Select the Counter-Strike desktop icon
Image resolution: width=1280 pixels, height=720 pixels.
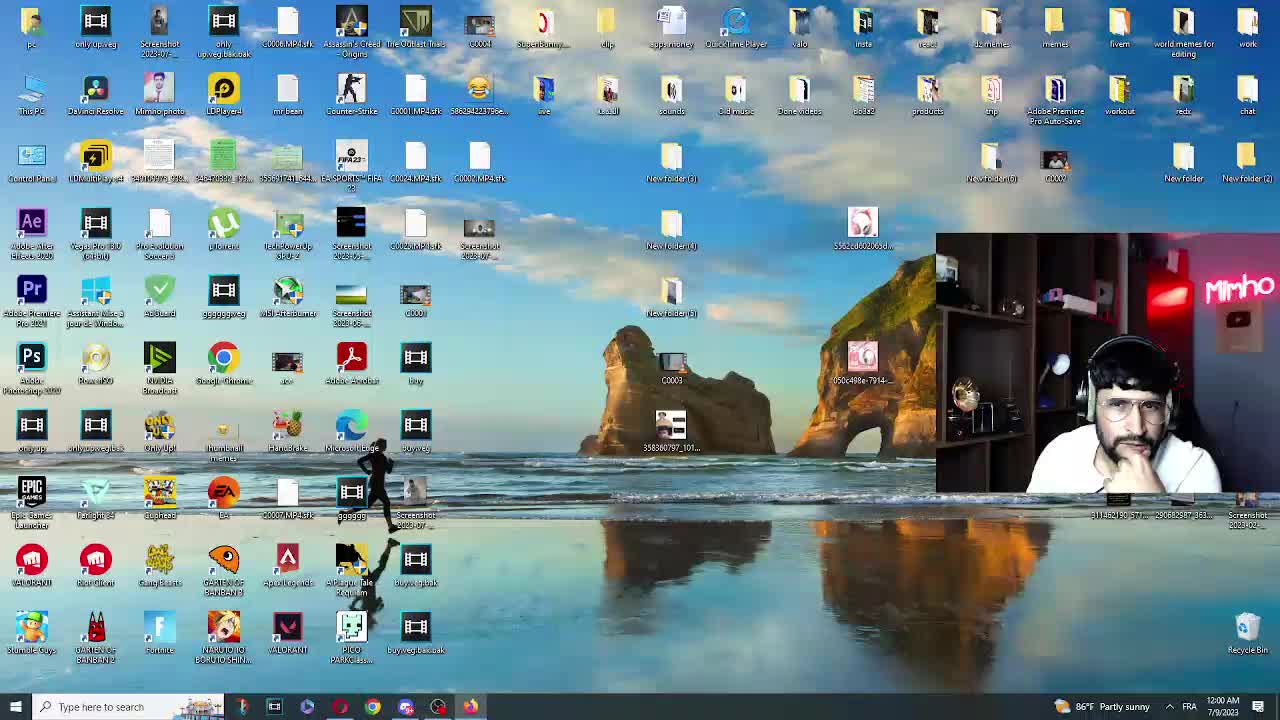coord(351,91)
